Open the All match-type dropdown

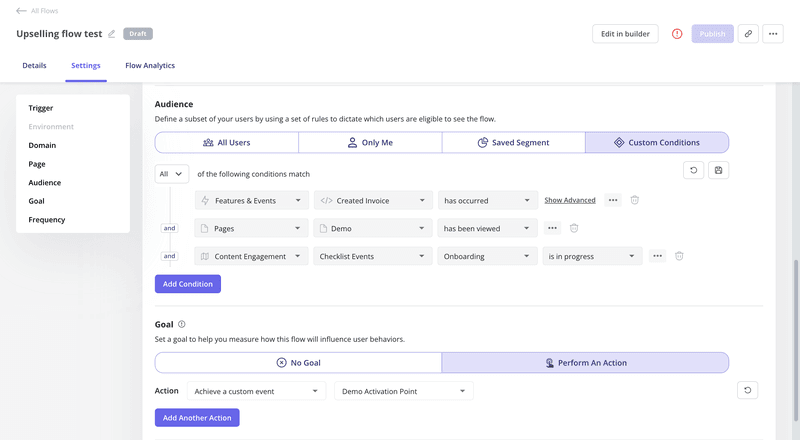[x=171, y=174]
